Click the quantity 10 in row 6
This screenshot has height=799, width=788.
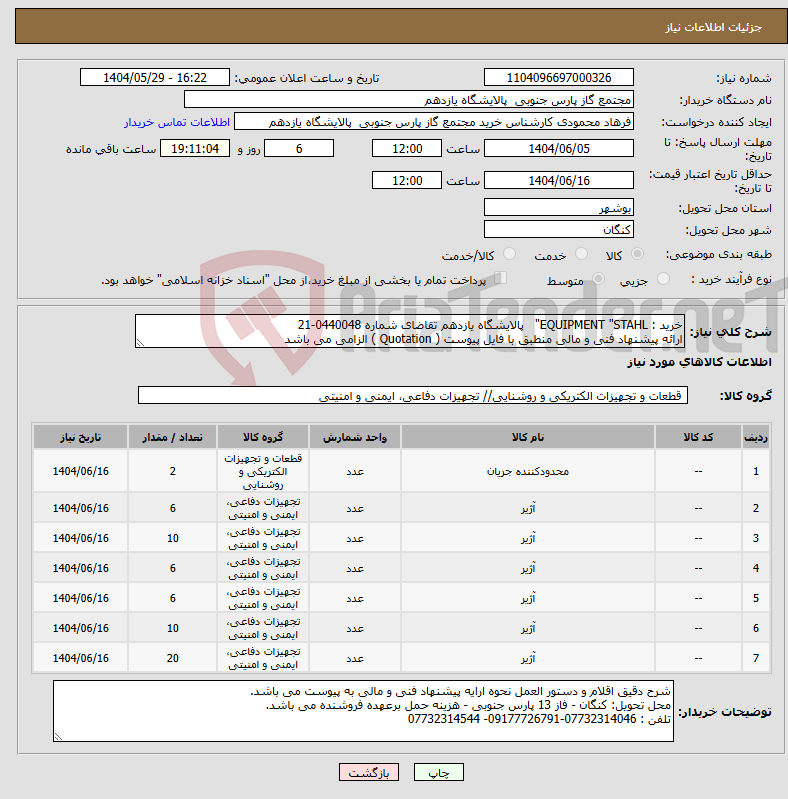(x=173, y=628)
